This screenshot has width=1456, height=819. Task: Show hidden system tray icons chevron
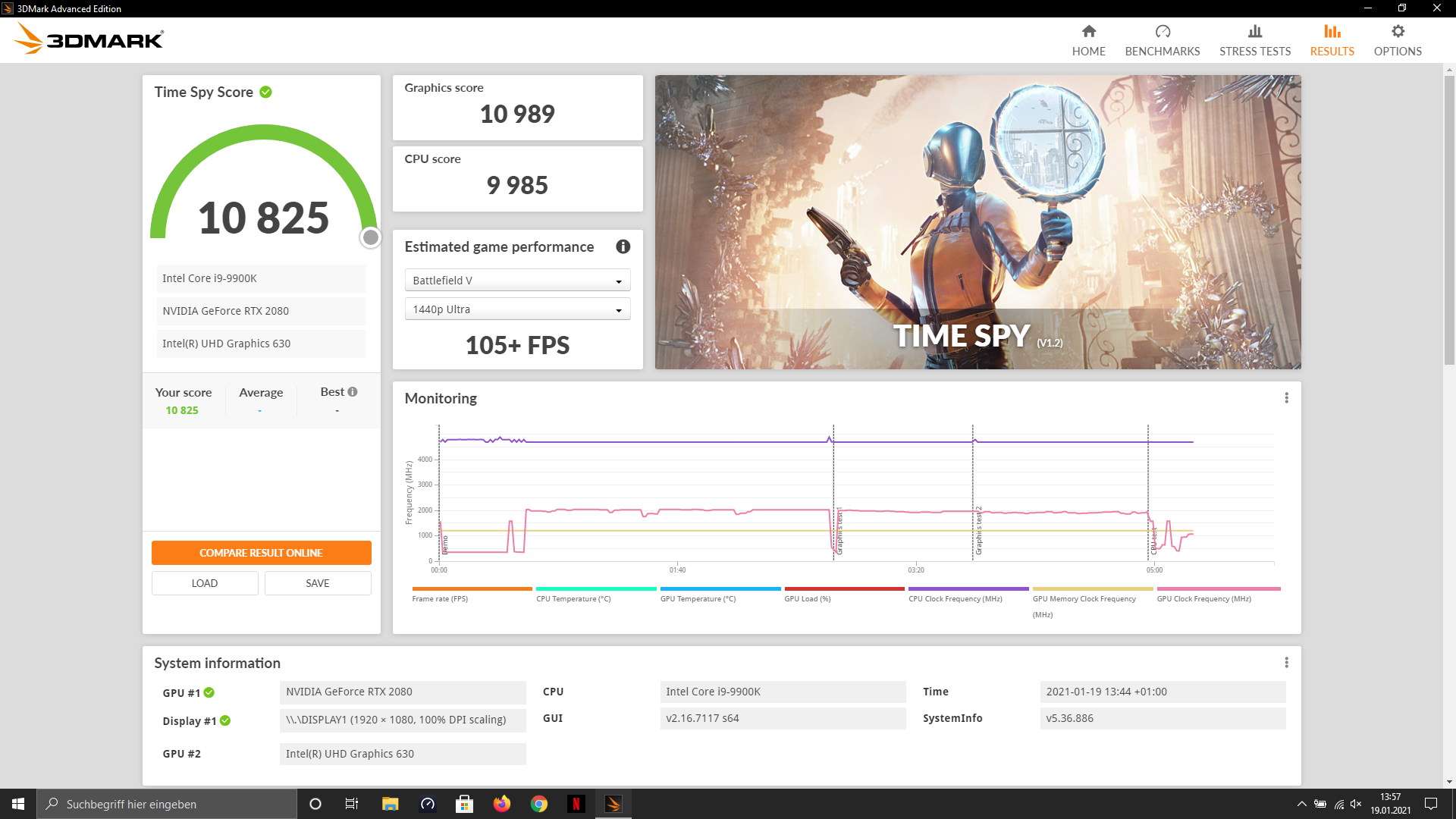(1301, 804)
